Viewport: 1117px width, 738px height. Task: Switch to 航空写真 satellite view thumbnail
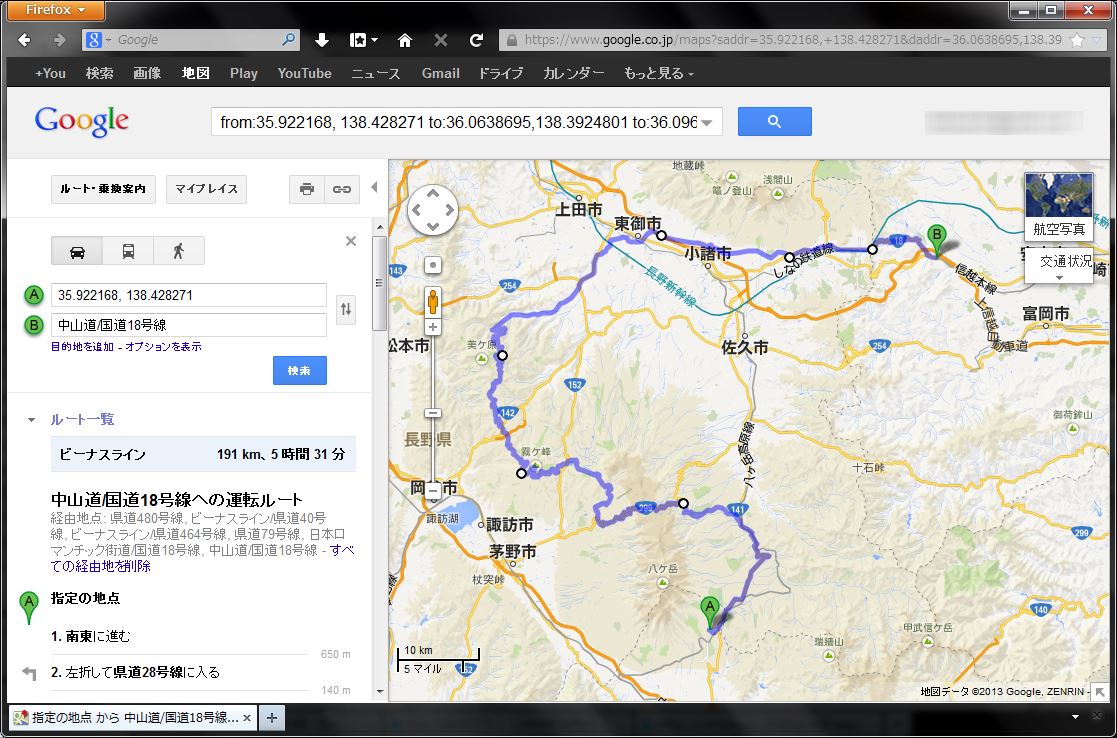click(x=1059, y=207)
